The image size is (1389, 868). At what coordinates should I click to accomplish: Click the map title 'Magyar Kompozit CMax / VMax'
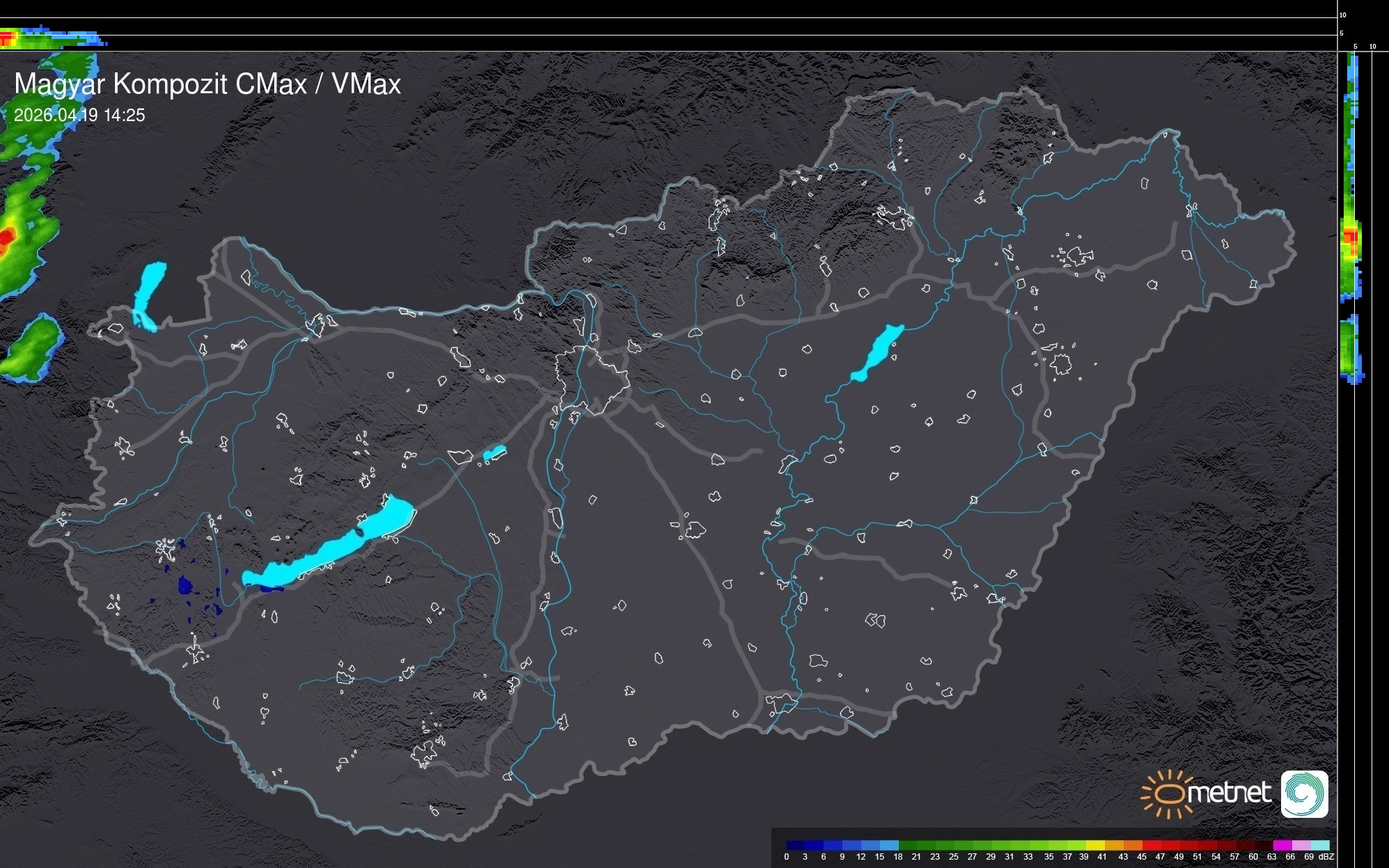207,84
